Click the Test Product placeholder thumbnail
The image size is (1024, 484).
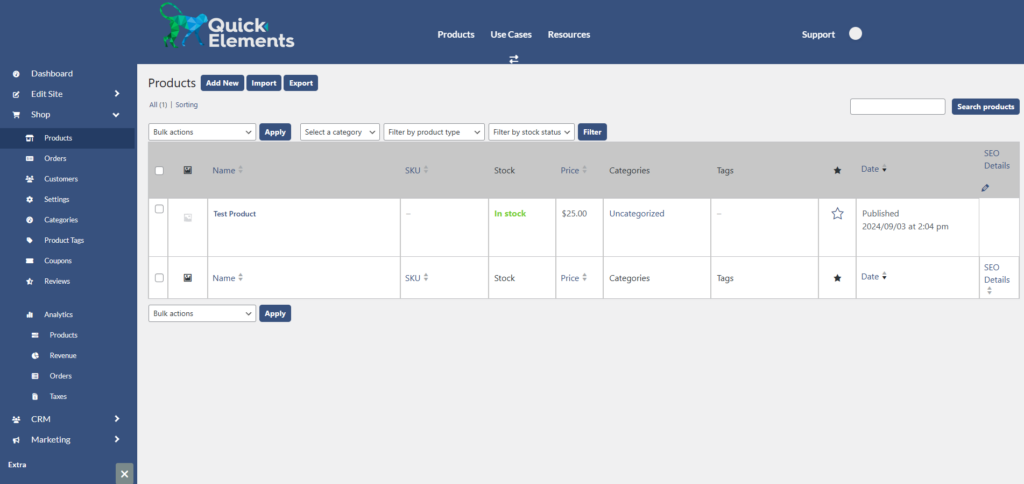point(187,218)
